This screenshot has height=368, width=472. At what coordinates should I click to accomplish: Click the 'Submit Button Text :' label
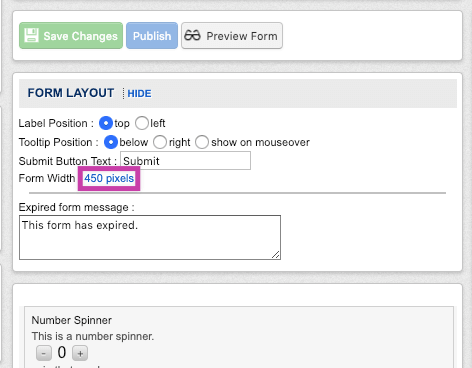[68, 161]
